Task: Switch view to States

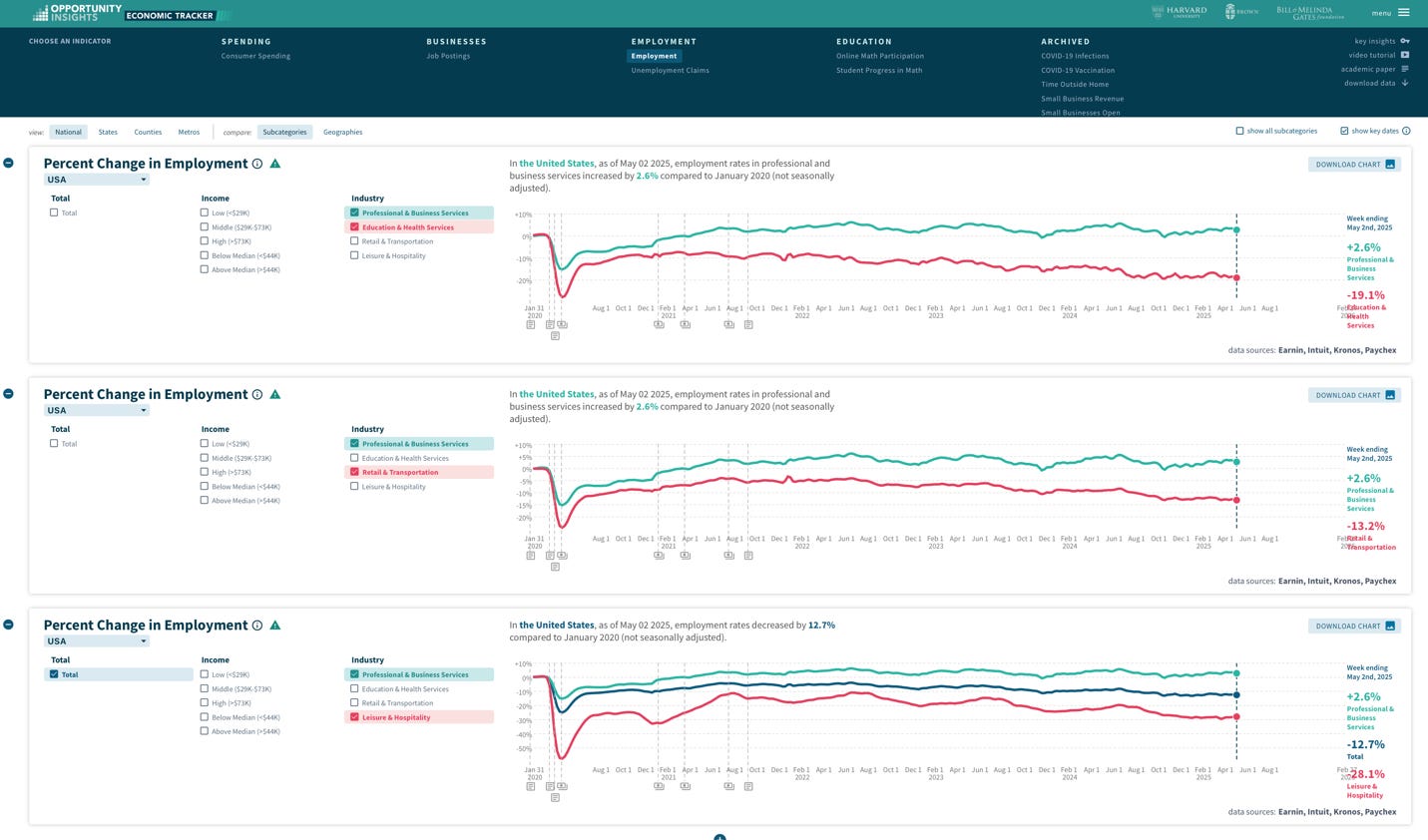Action: pos(108,132)
